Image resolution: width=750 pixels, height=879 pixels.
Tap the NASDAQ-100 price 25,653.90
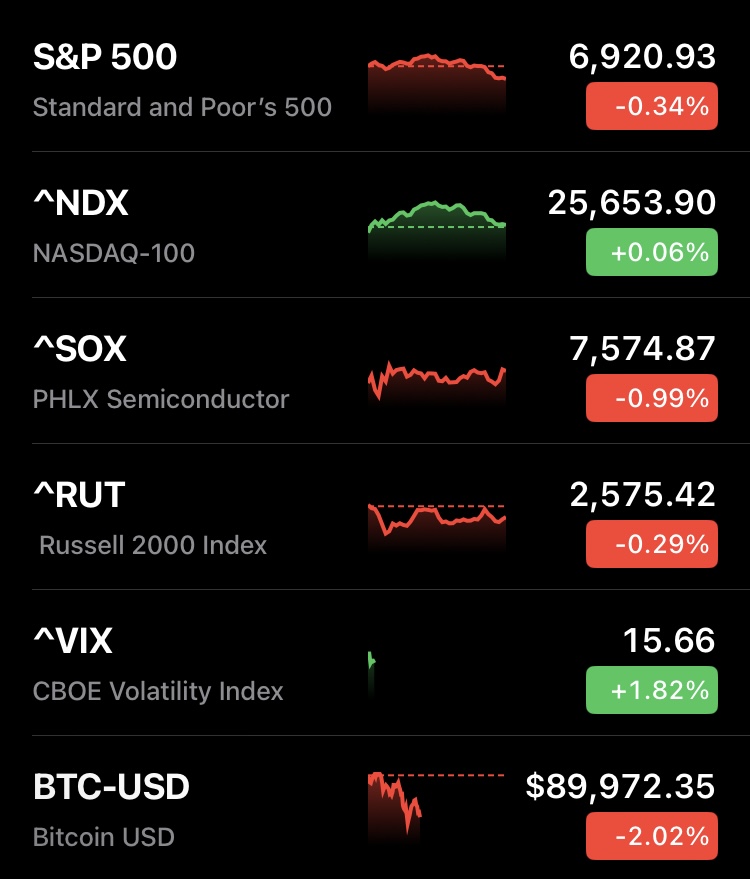(x=631, y=203)
